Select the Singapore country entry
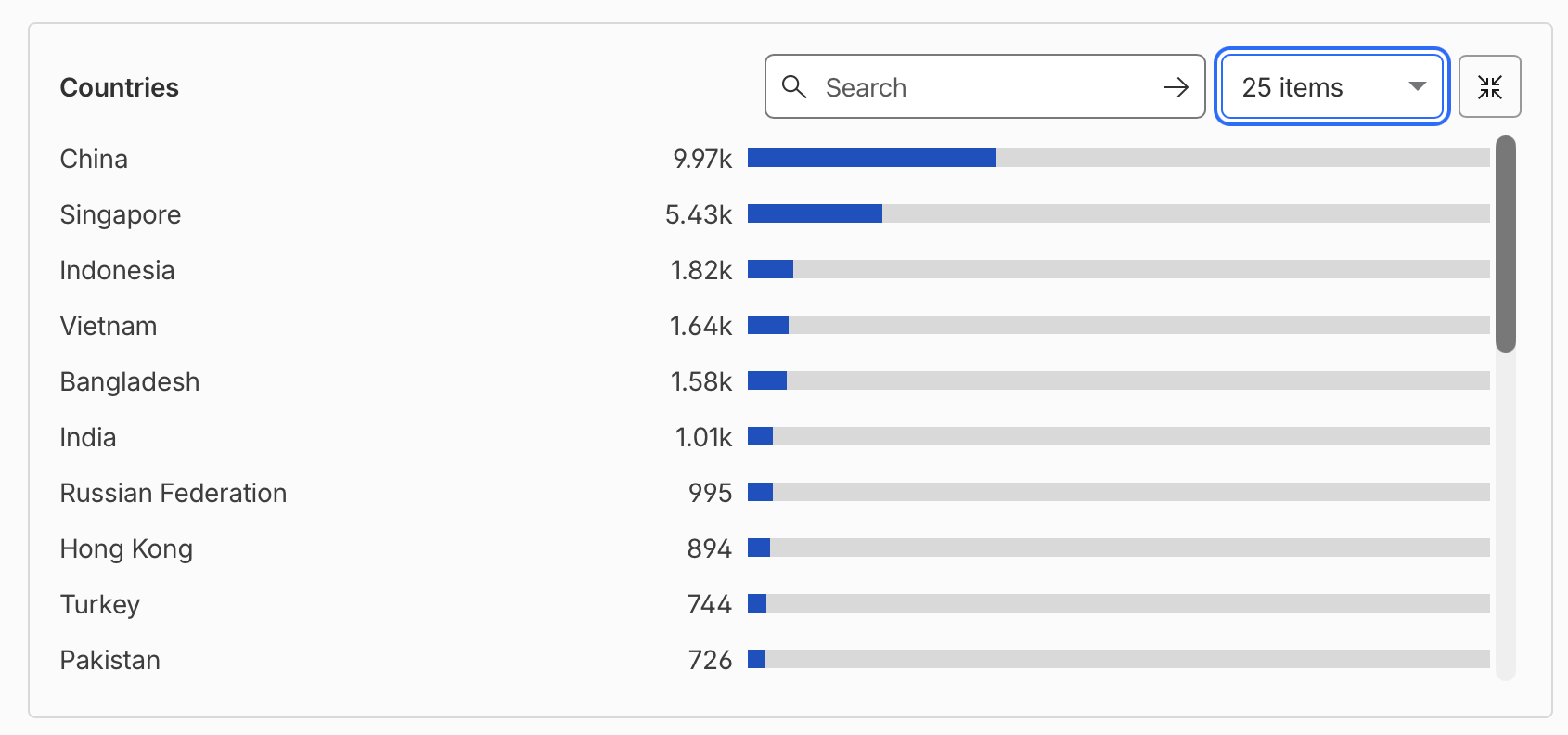Viewport: 1568px width, 735px height. click(121, 214)
